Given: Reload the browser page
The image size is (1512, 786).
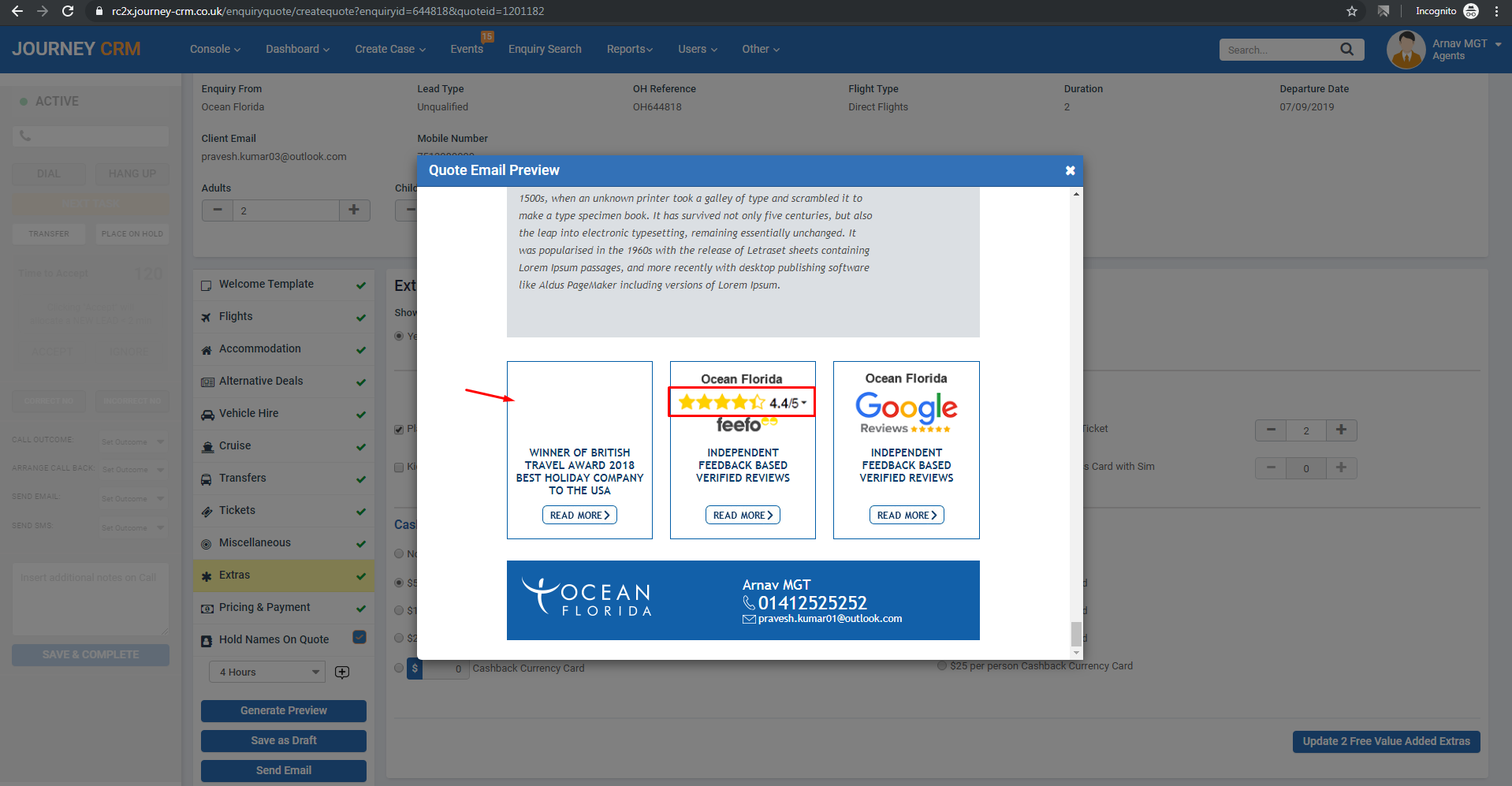Looking at the screenshot, I should [x=68, y=11].
